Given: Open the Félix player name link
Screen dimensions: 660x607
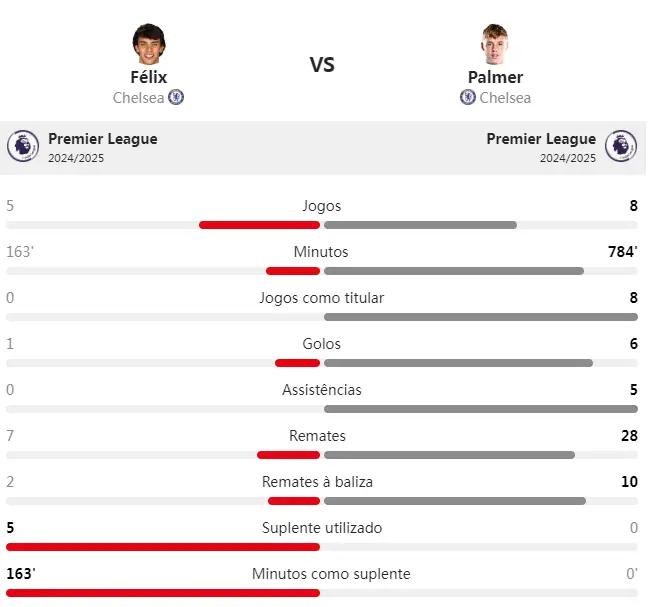Looking at the screenshot, I should click(149, 77).
